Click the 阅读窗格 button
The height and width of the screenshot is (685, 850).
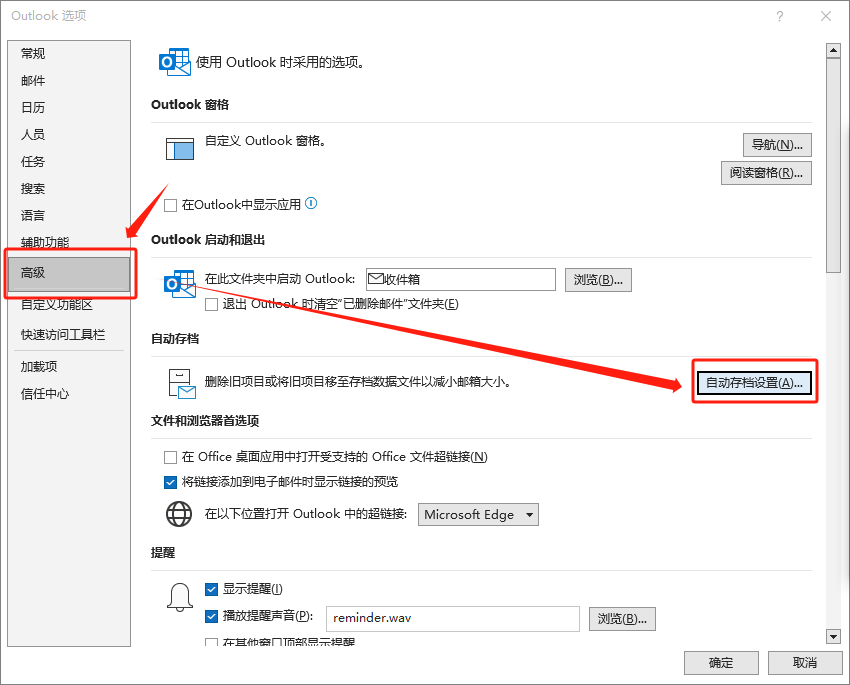766,173
